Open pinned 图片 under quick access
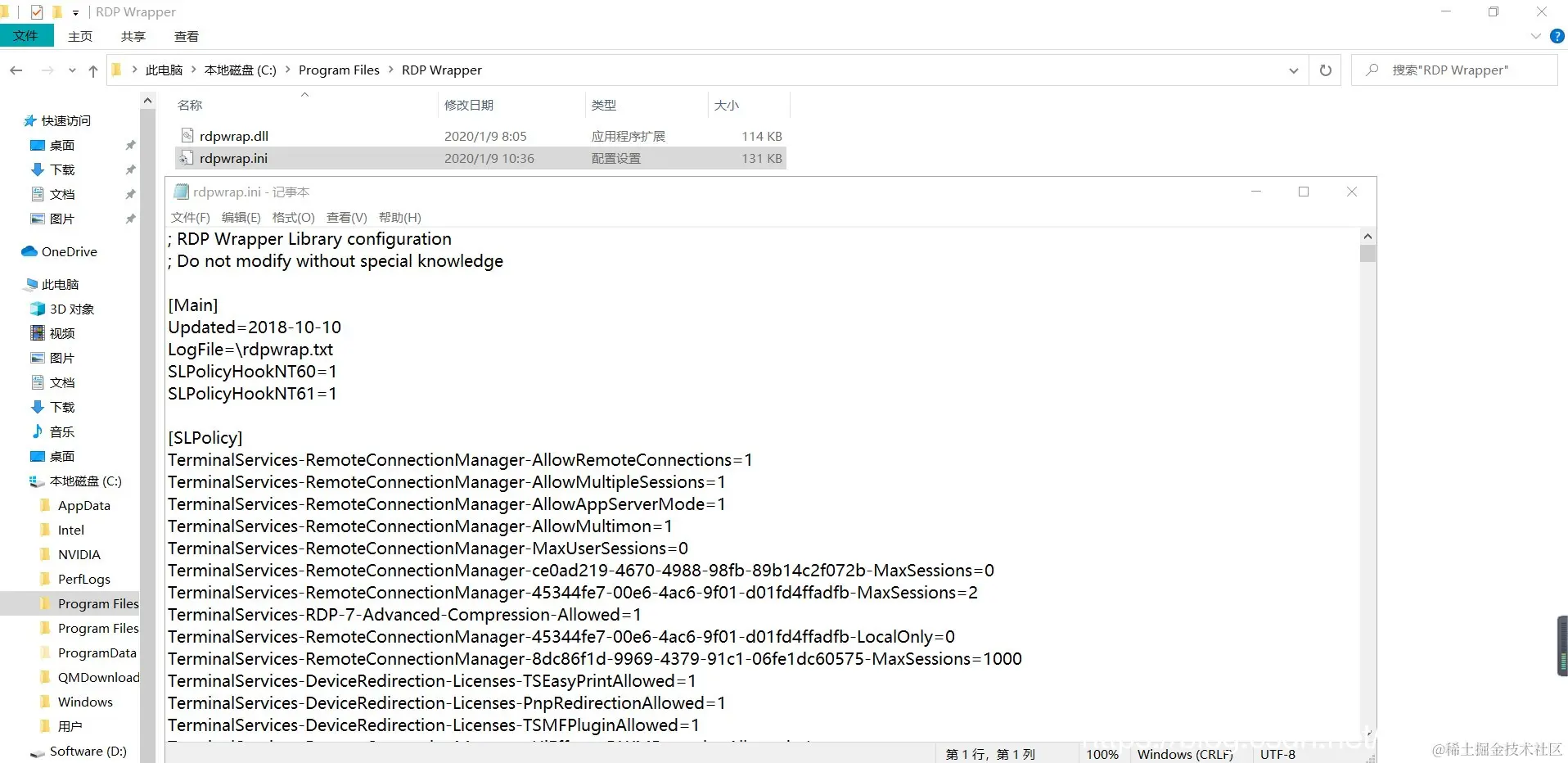Image resolution: width=1568 pixels, height=763 pixels. 62,219
